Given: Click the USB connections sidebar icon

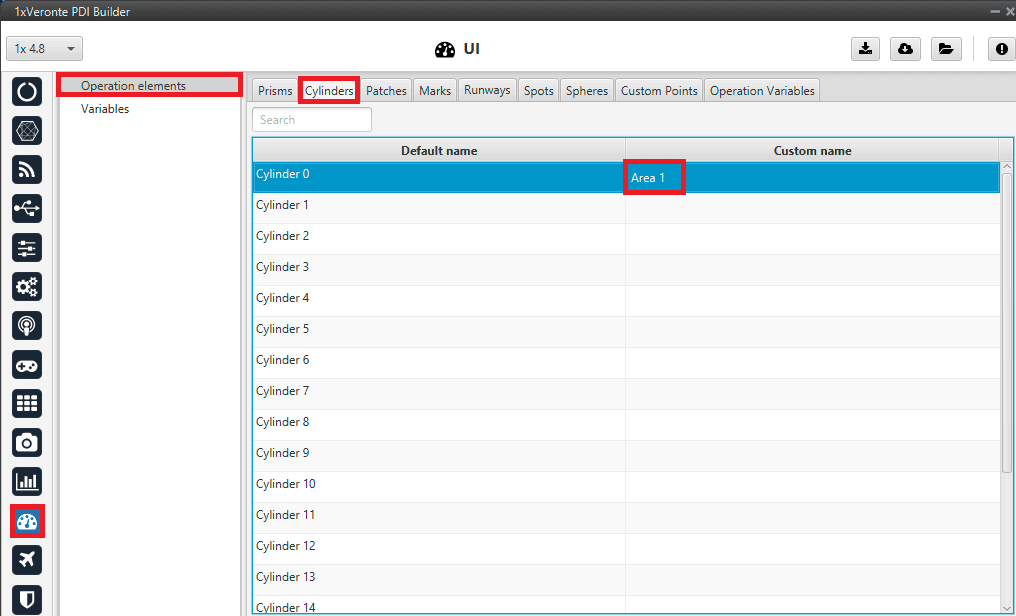Looking at the screenshot, I should click(27, 209).
